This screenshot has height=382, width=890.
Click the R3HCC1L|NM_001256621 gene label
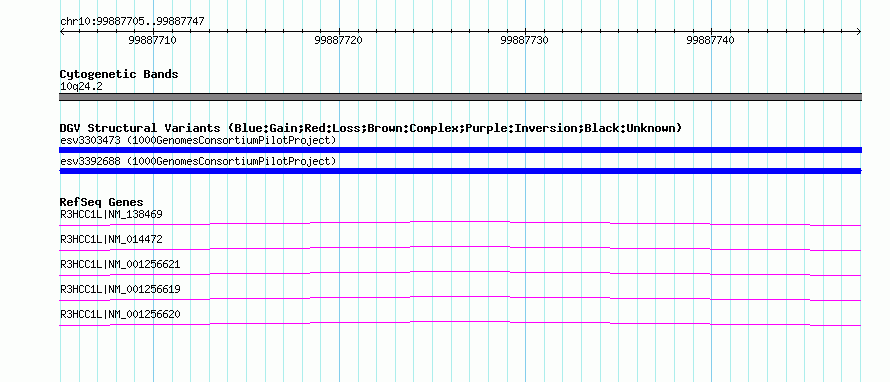(x=120, y=265)
